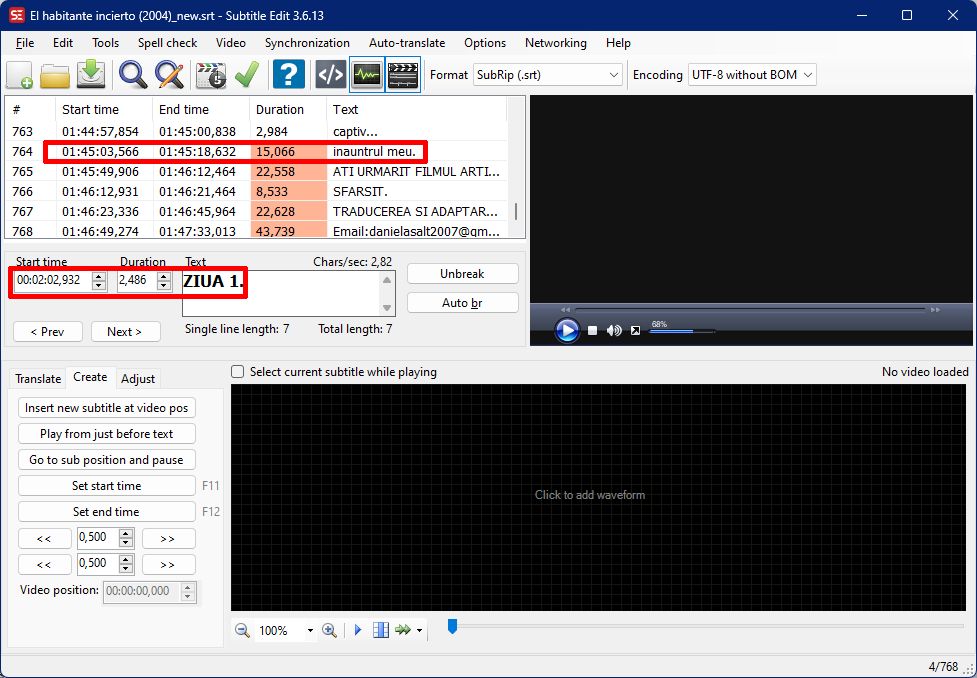Click the New subtitle file icon

(19, 75)
